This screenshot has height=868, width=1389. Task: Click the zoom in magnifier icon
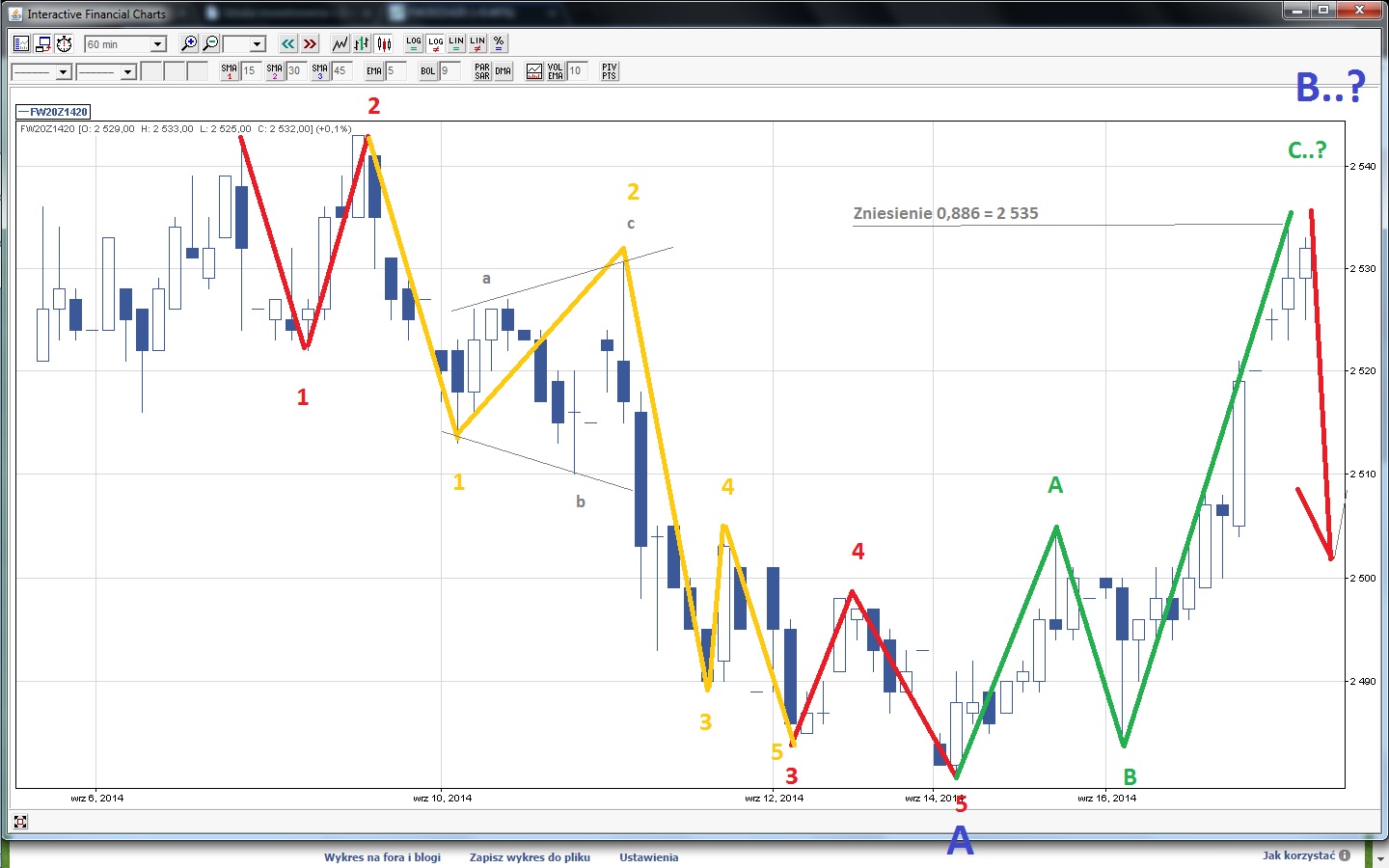coord(189,43)
